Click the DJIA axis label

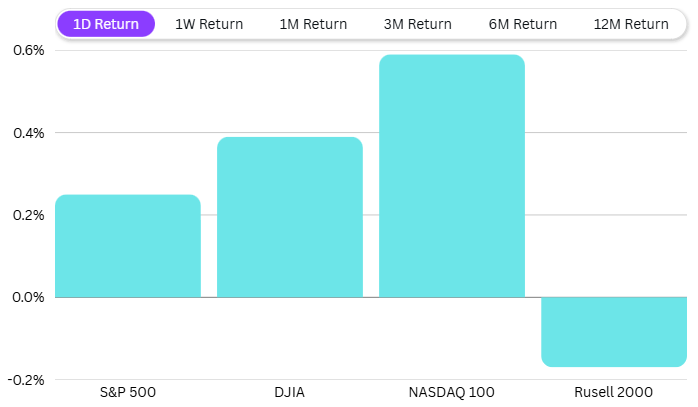[x=290, y=391]
